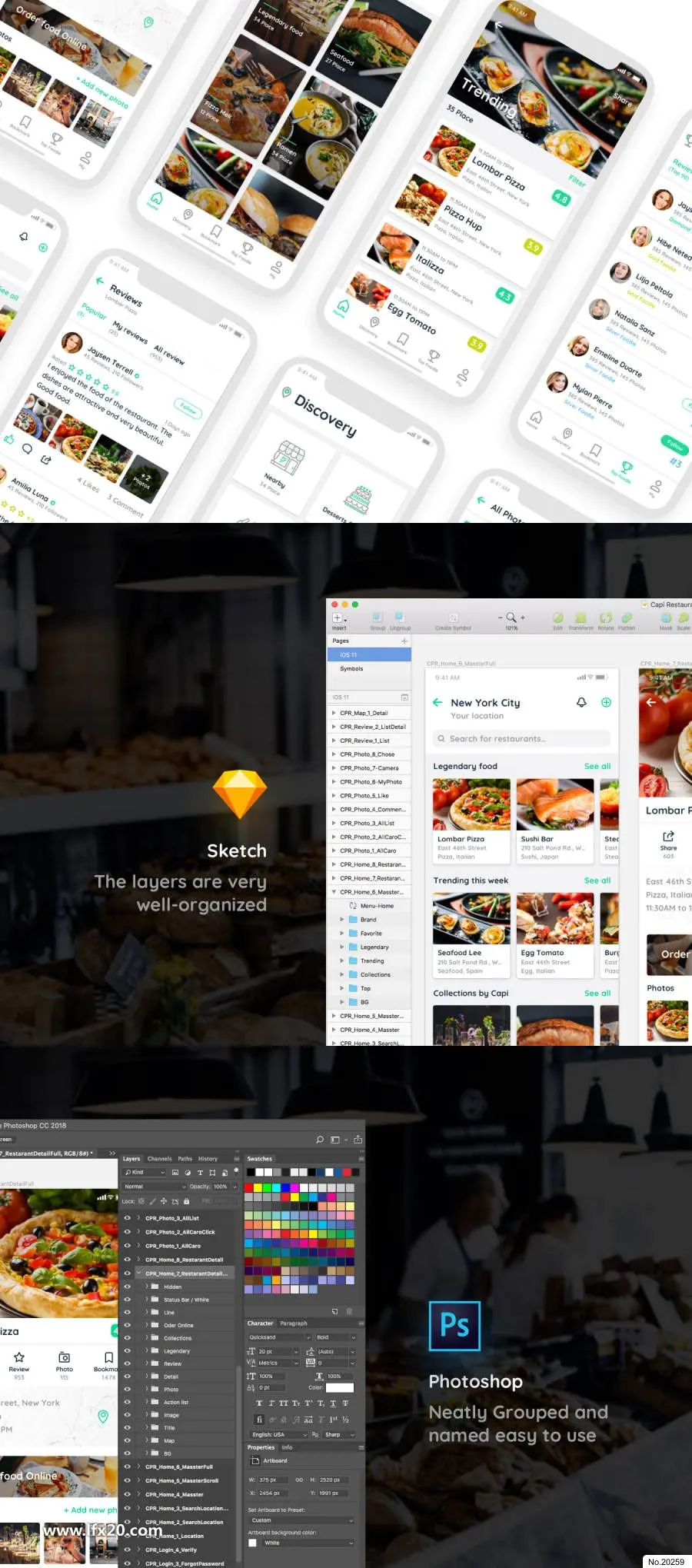Toggle visibility of the Hidden layer group
Image resolution: width=692 pixels, height=1568 pixels.
[x=127, y=1287]
